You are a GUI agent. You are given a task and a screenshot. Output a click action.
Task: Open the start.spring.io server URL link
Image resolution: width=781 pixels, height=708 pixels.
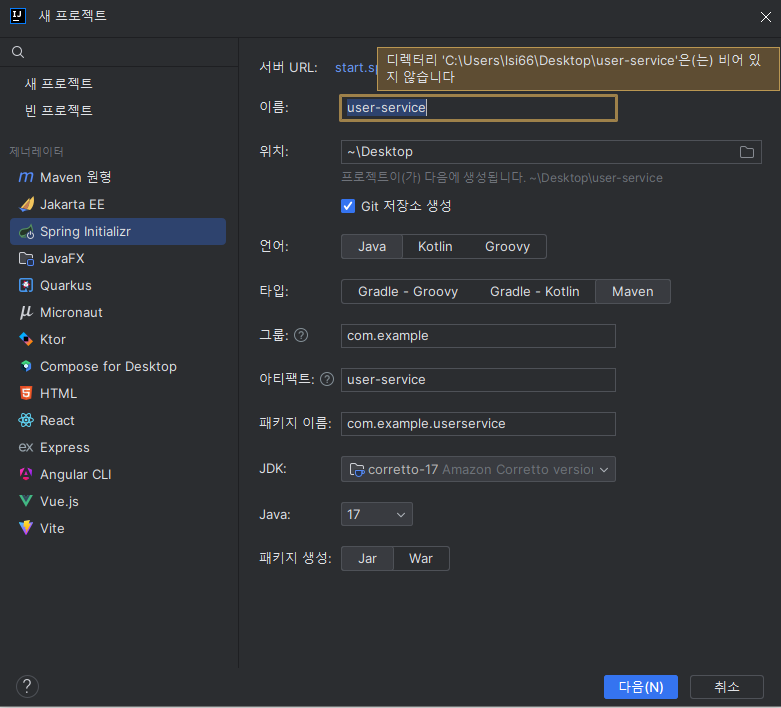pyautogui.click(x=356, y=67)
